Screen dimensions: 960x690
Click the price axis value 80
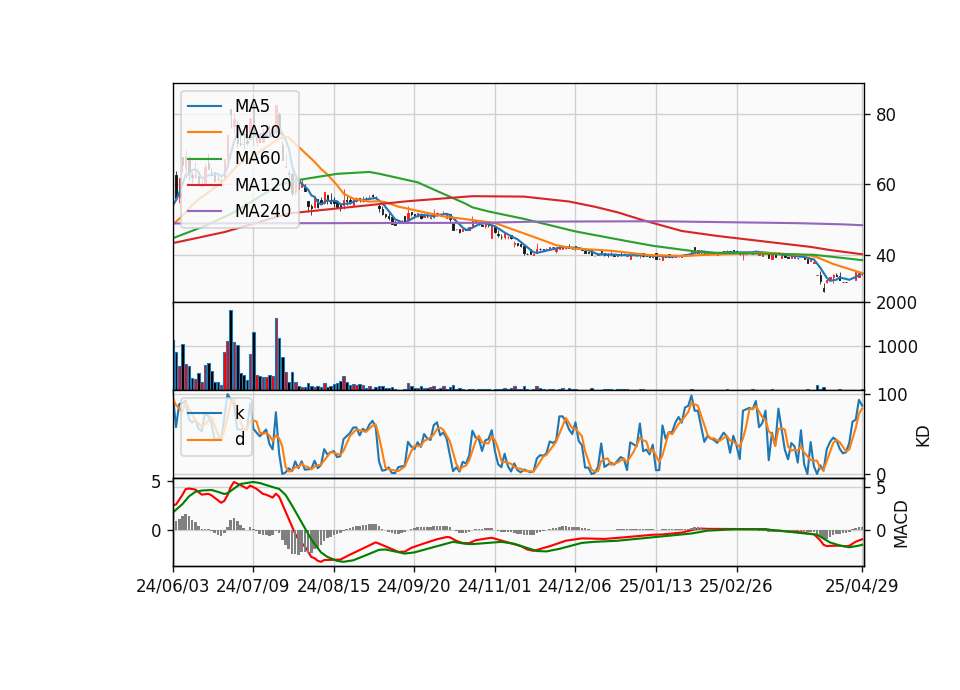886,115
